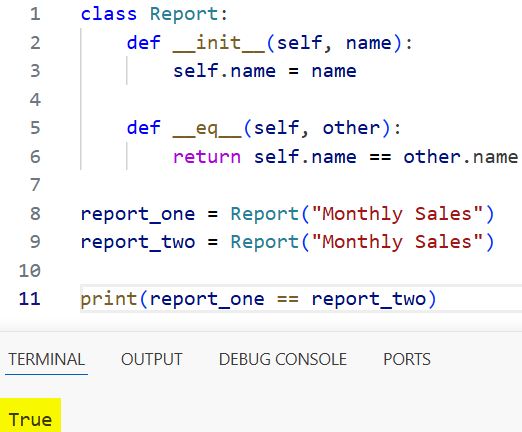Click '__init__' method name on line 2

click(219, 43)
